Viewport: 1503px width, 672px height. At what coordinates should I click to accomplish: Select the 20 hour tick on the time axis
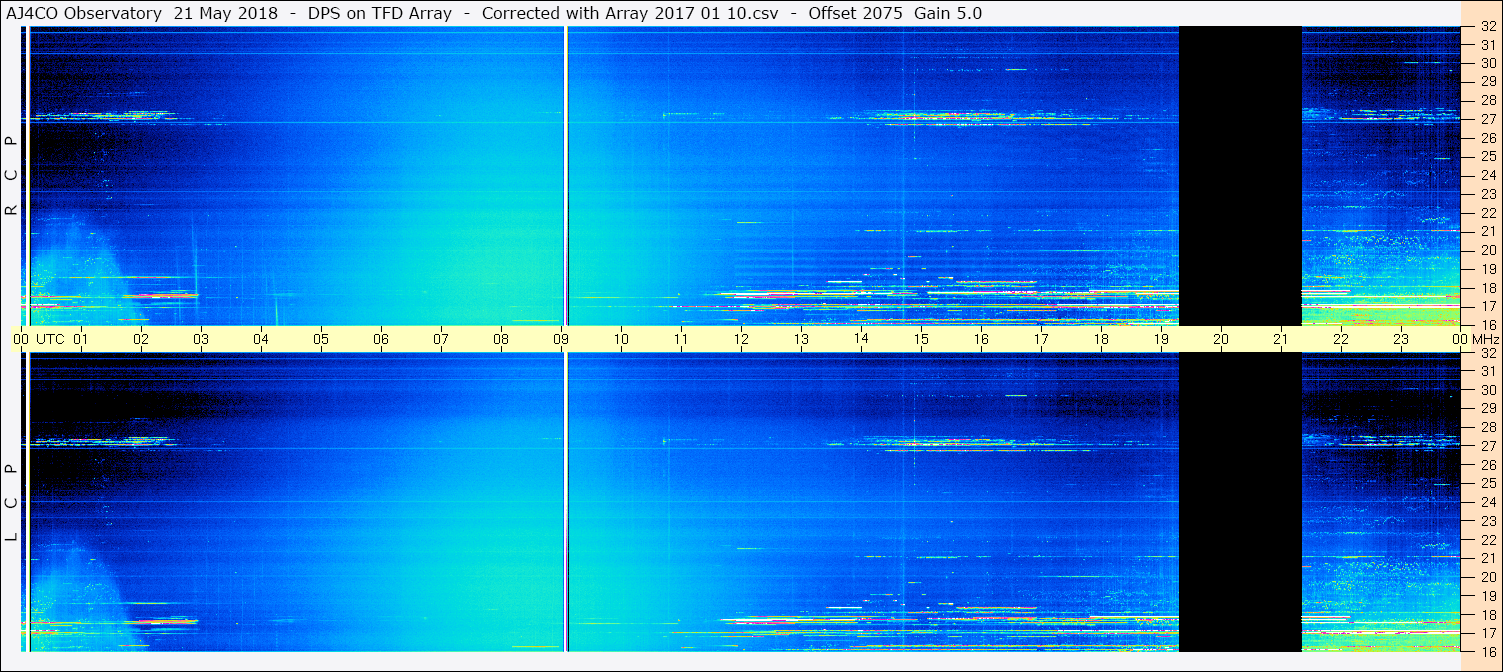(1221, 339)
